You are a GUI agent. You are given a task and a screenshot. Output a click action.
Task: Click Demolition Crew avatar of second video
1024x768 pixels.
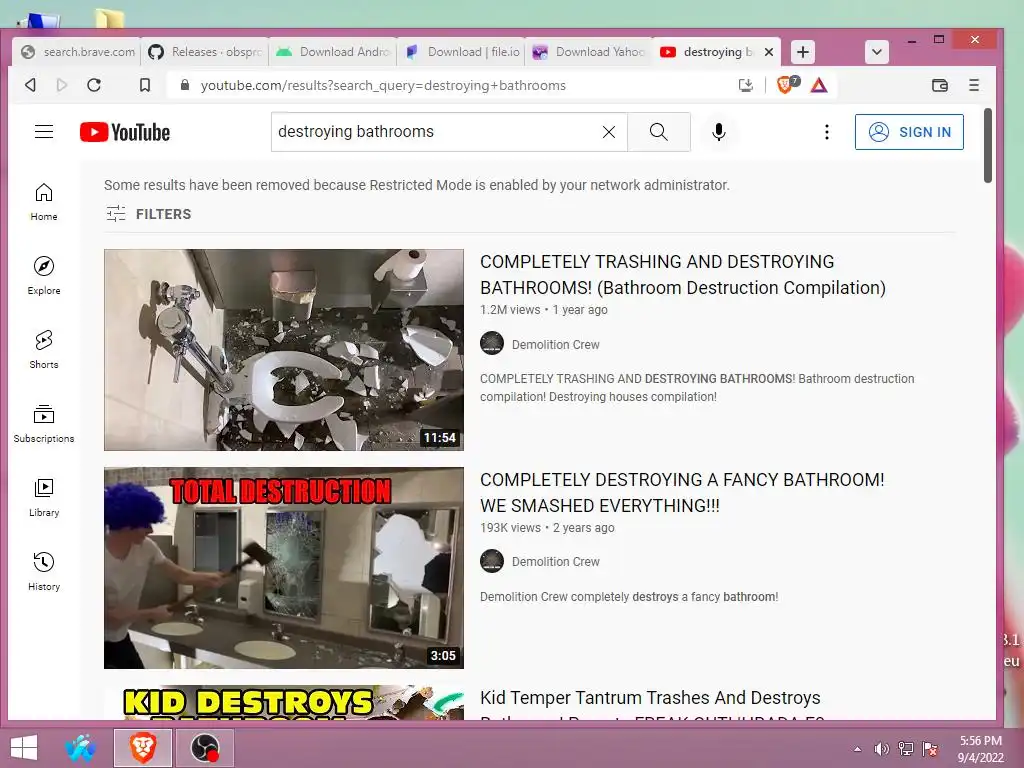(492, 561)
